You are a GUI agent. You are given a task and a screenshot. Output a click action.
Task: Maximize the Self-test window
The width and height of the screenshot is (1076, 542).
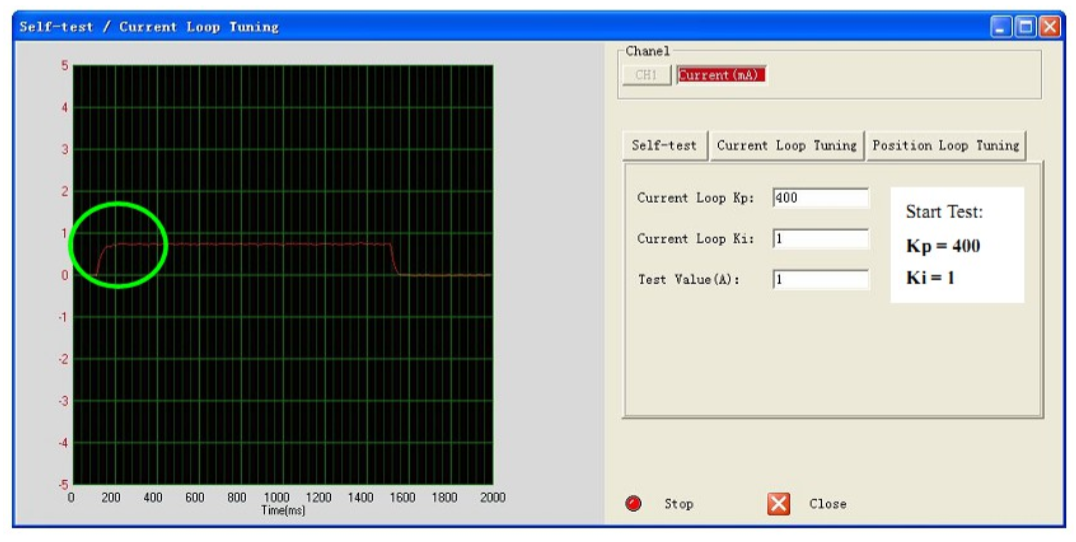(x=1025, y=27)
